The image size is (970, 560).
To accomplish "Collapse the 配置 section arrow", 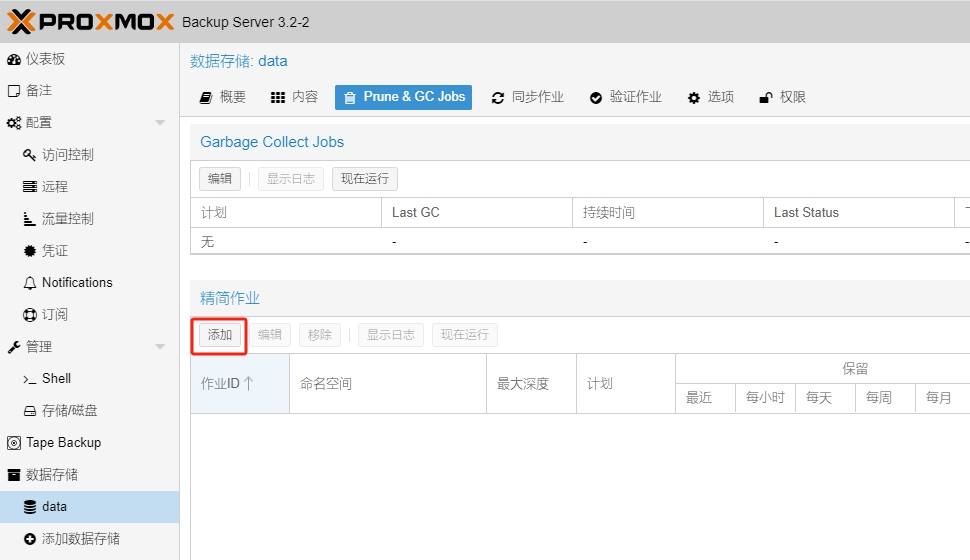I will coord(160,123).
